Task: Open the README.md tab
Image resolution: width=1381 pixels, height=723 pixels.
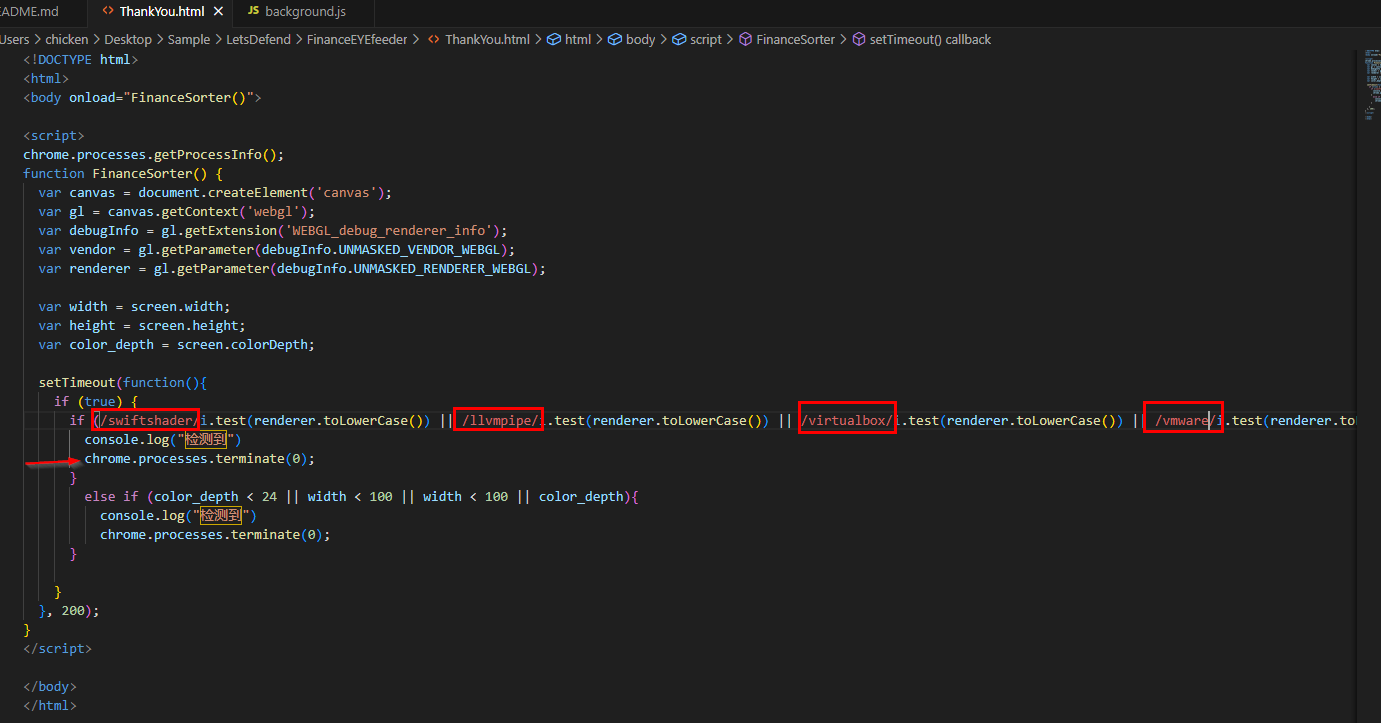Action: tap(30, 11)
